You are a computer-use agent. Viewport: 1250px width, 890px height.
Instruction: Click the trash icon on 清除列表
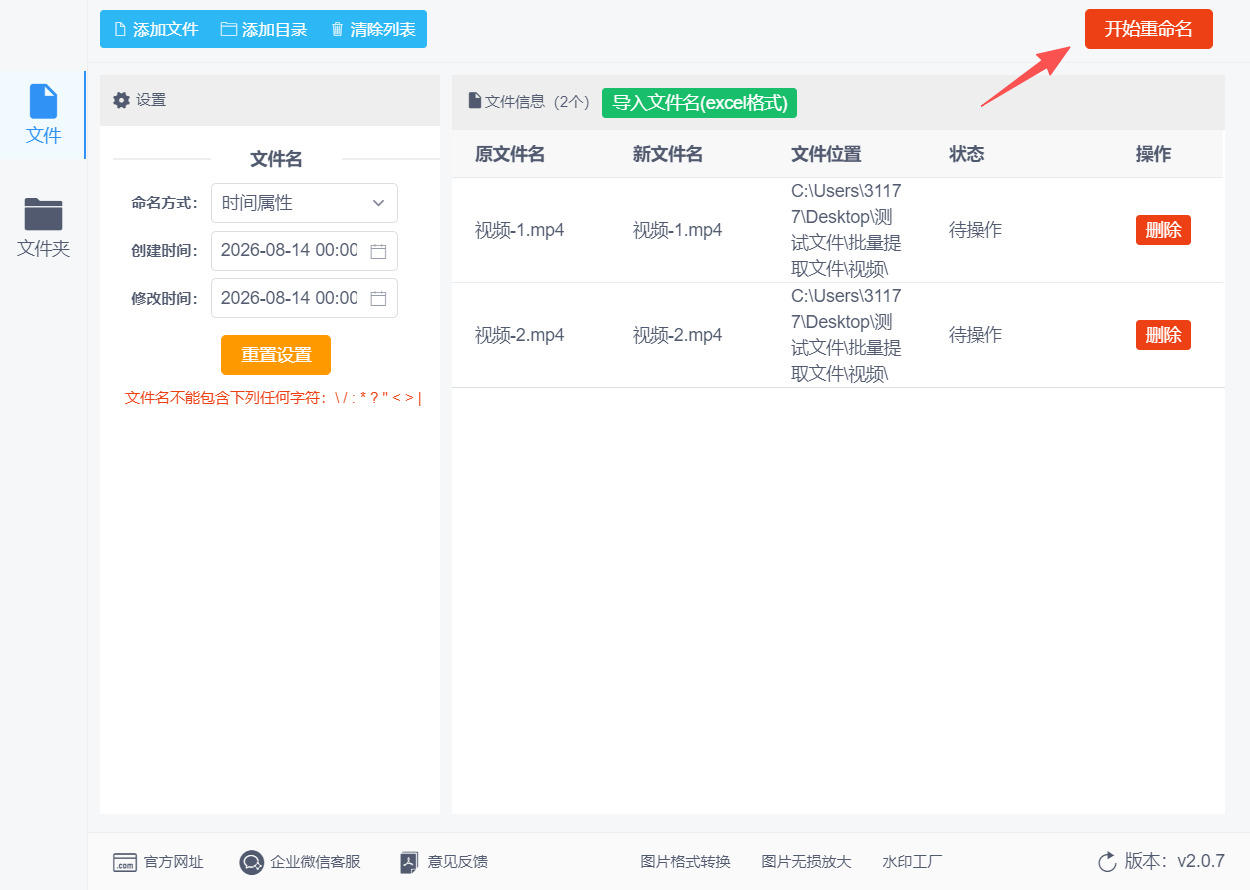tap(337, 29)
